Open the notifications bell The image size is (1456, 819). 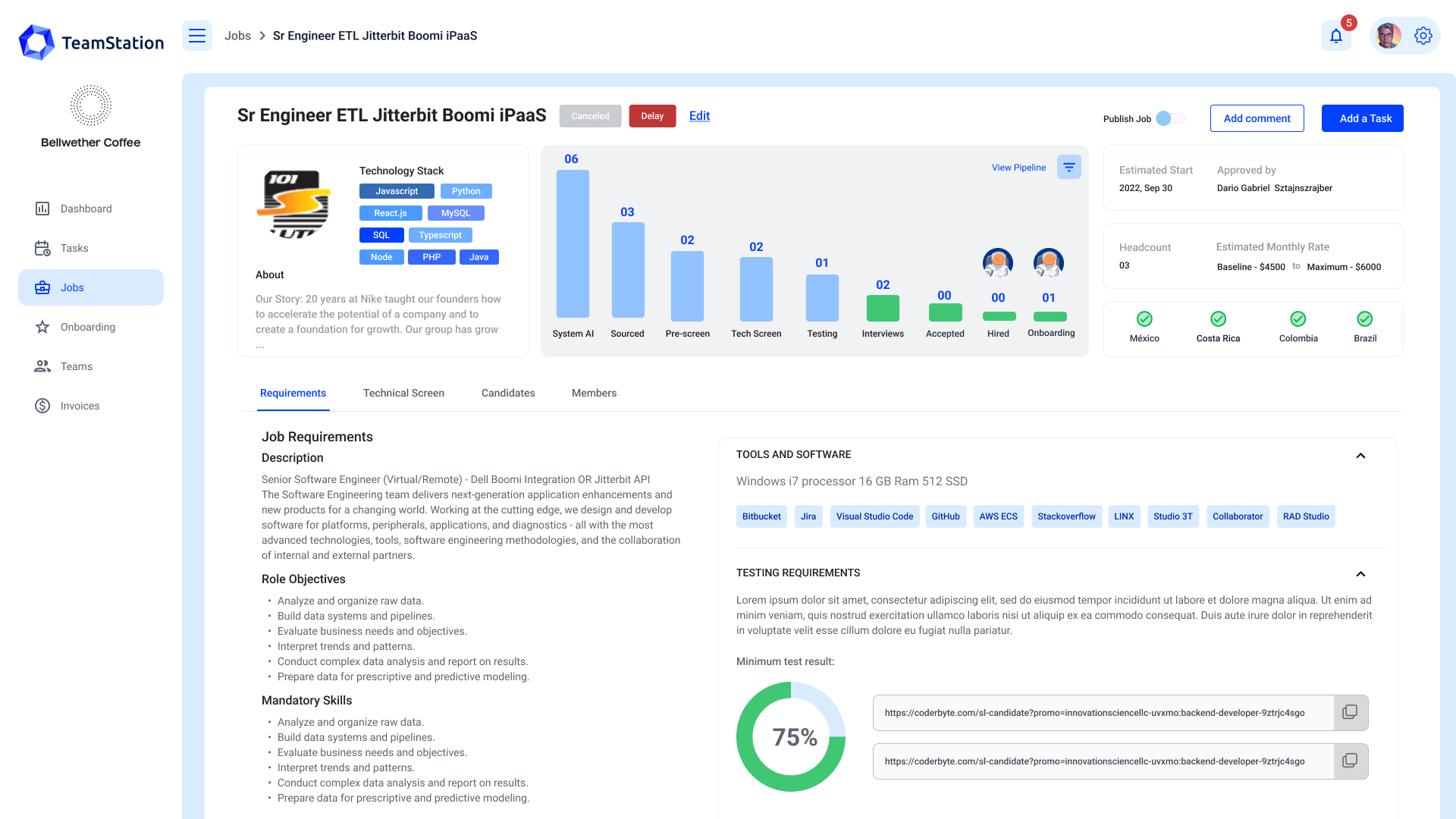pos(1336,36)
